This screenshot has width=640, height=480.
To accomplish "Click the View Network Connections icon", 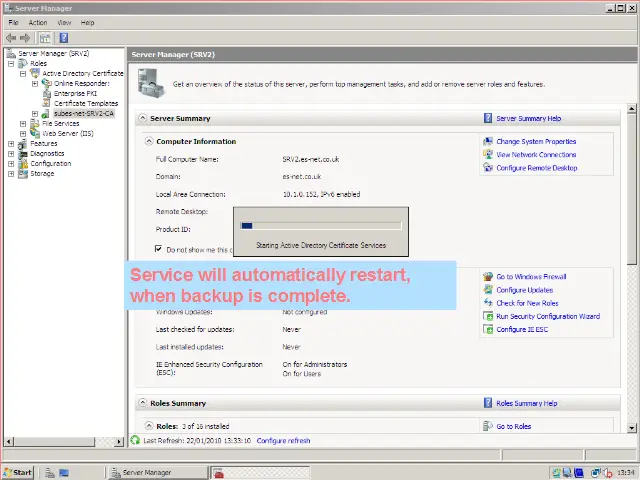I will (488, 154).
